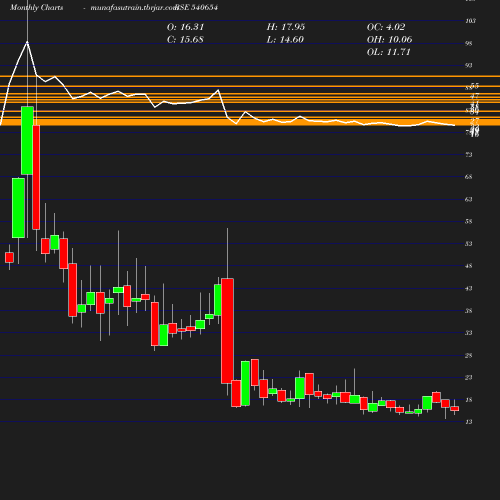
Task: Click the 93 price axis label
Action: (x=469, y=65)
